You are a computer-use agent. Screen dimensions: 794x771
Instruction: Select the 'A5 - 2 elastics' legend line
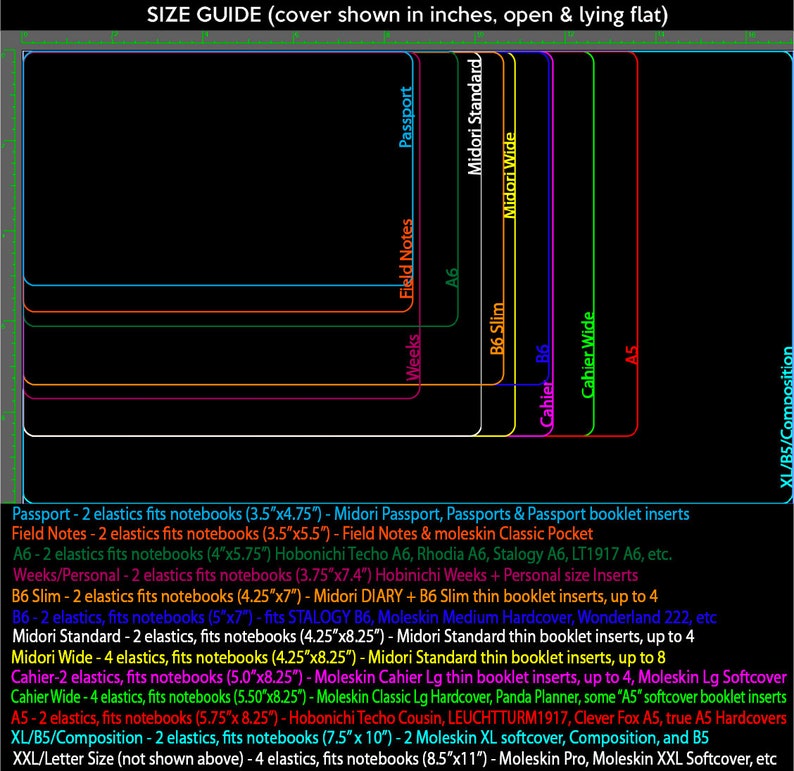point(399,717)
